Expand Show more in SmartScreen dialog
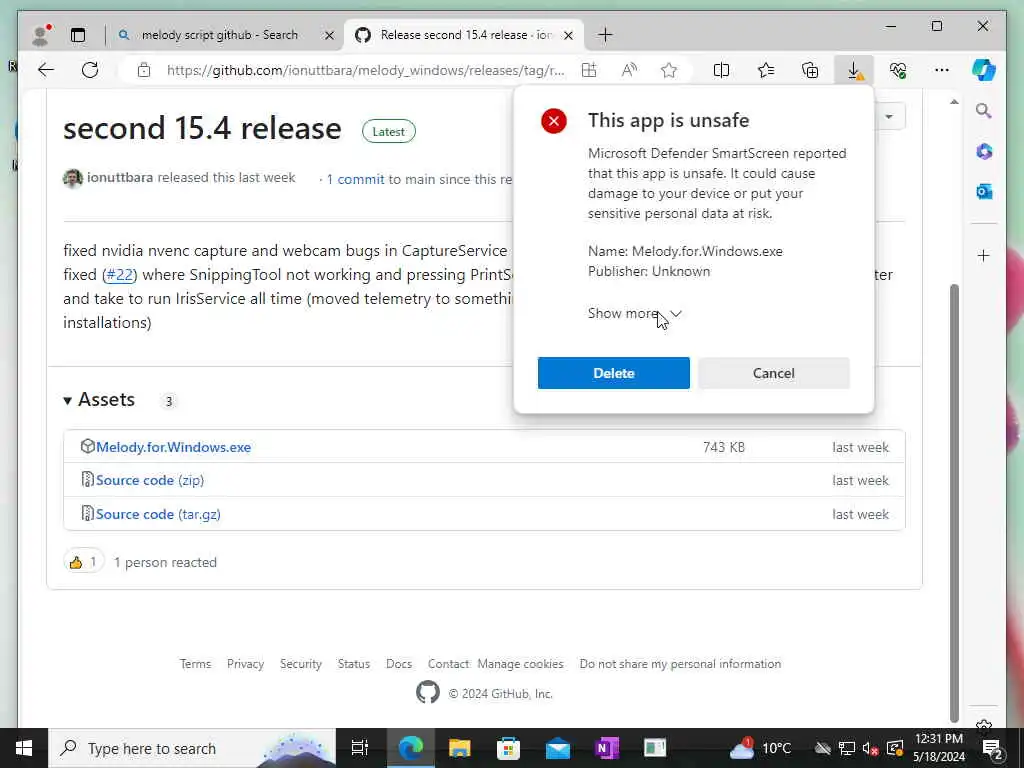Screen dimensions: 1024x768 [635, 313]
